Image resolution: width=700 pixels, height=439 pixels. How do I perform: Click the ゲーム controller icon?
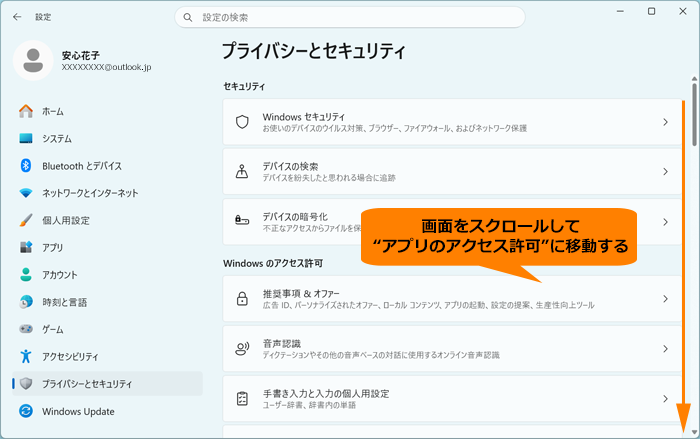coord(26,329)
